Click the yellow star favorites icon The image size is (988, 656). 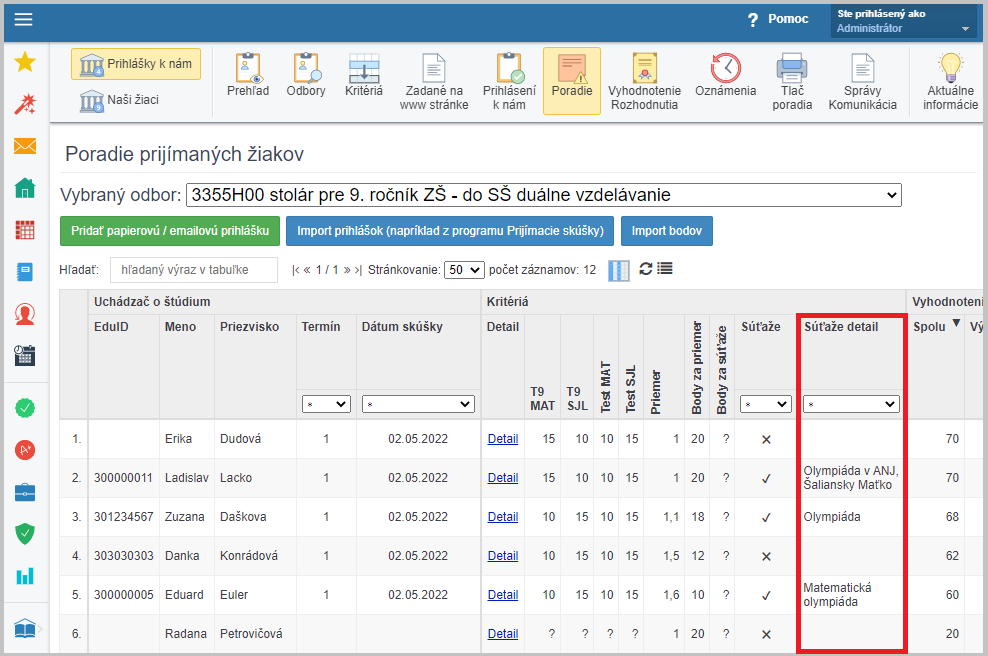tap(25, 62)
